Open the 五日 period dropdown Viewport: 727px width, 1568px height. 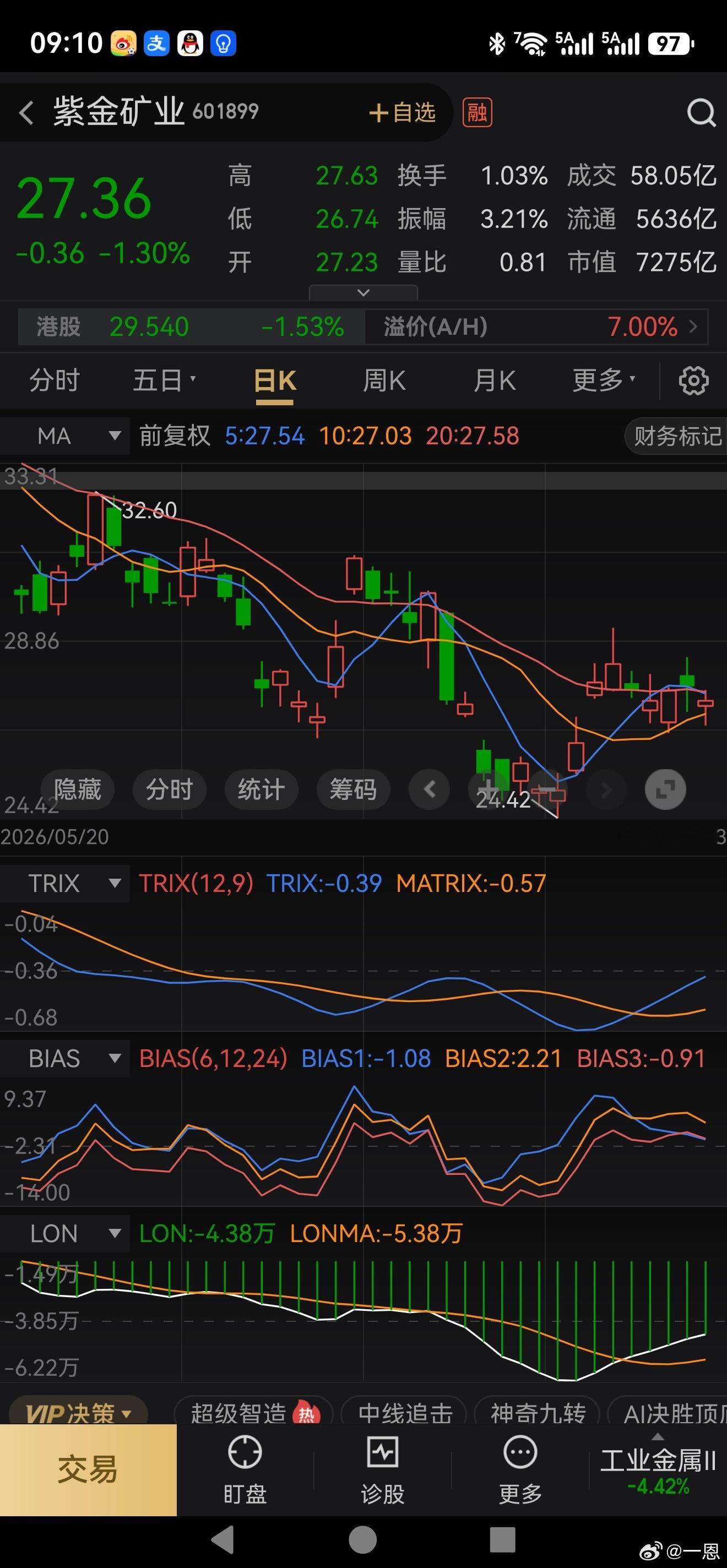point(164,380)
